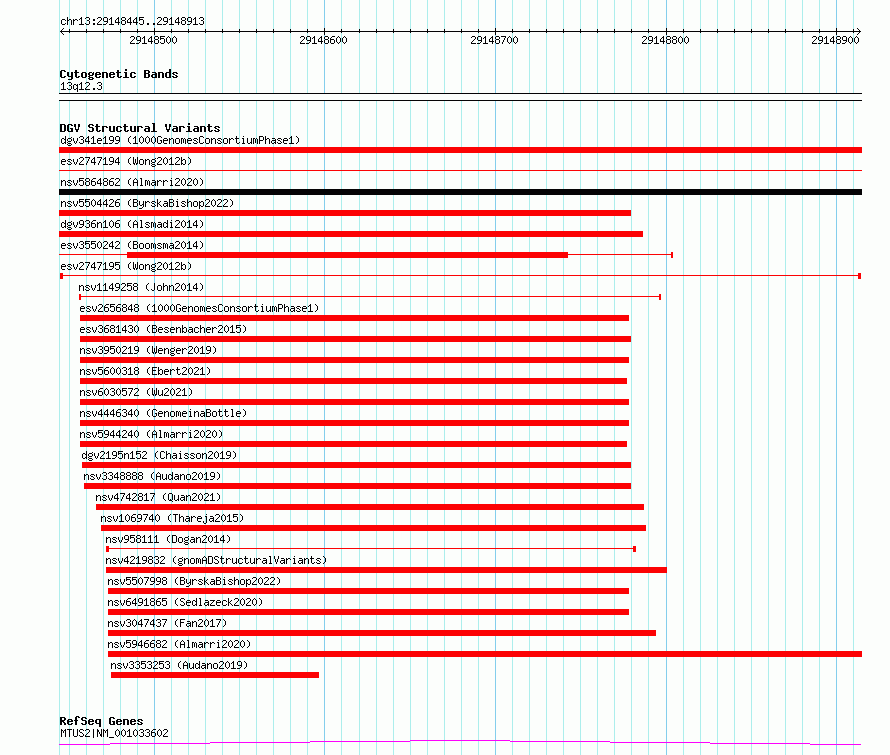Click the thin line of nsv958111 Dogan2014
The height and width of the screenshot is (755, 890).
pyautogui.click(x=371, y=549)
